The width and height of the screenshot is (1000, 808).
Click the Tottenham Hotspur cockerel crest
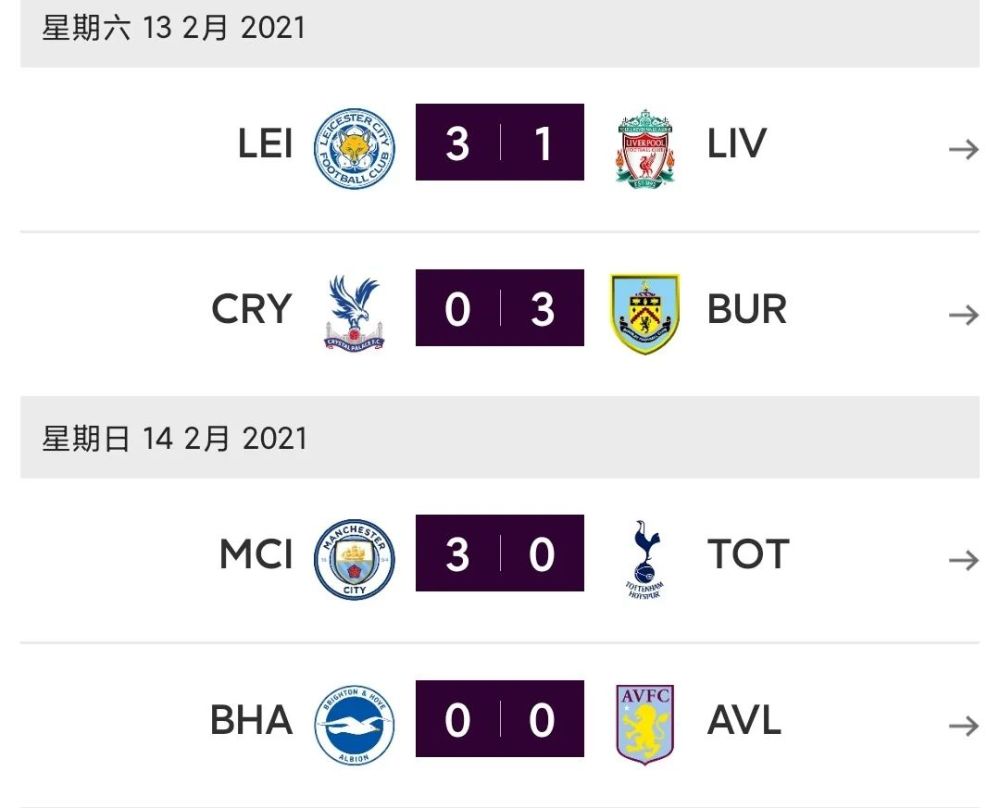coord(645,559)
